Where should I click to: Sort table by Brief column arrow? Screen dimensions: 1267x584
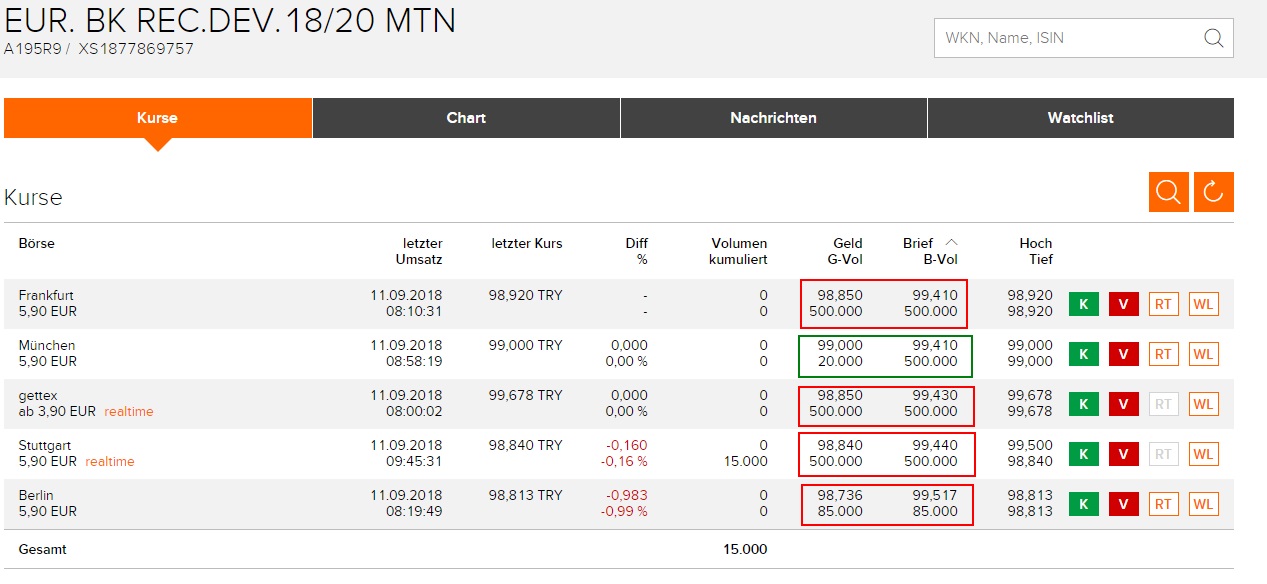pyautogui.click(x=951, y=243)
